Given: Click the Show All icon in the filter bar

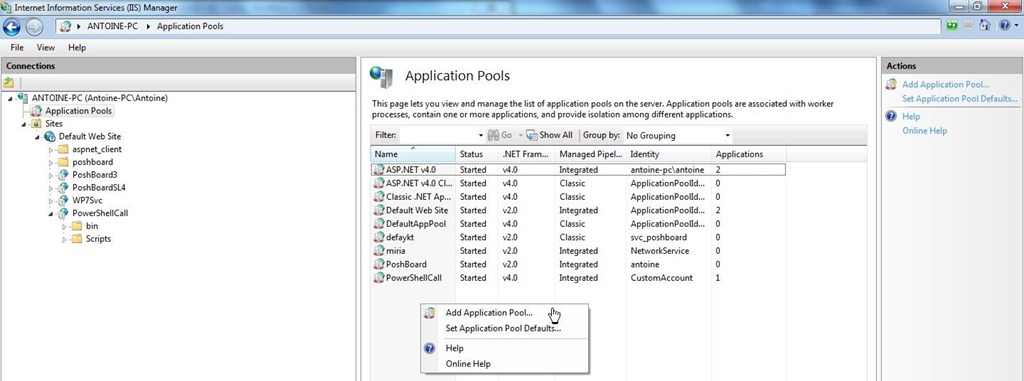Looking at the screenshot, I should [x=532, y=135].
